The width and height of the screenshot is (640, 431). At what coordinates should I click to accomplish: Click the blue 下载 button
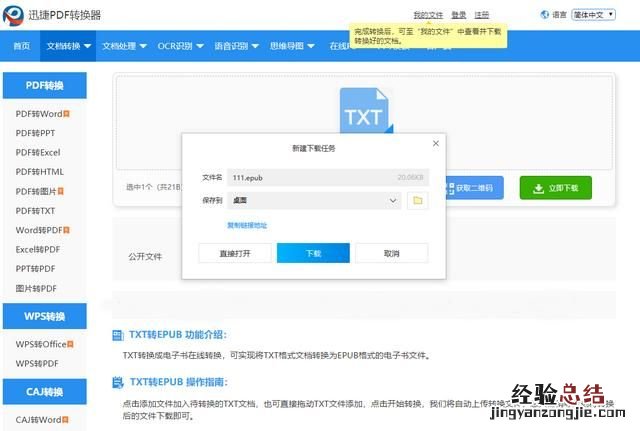tap(313, 253)
